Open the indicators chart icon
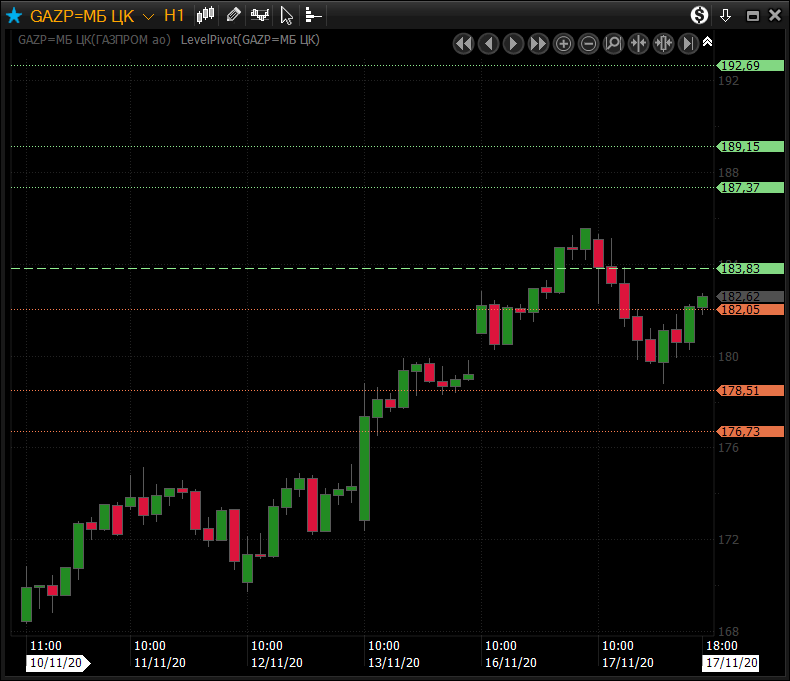 pos(260,15)
